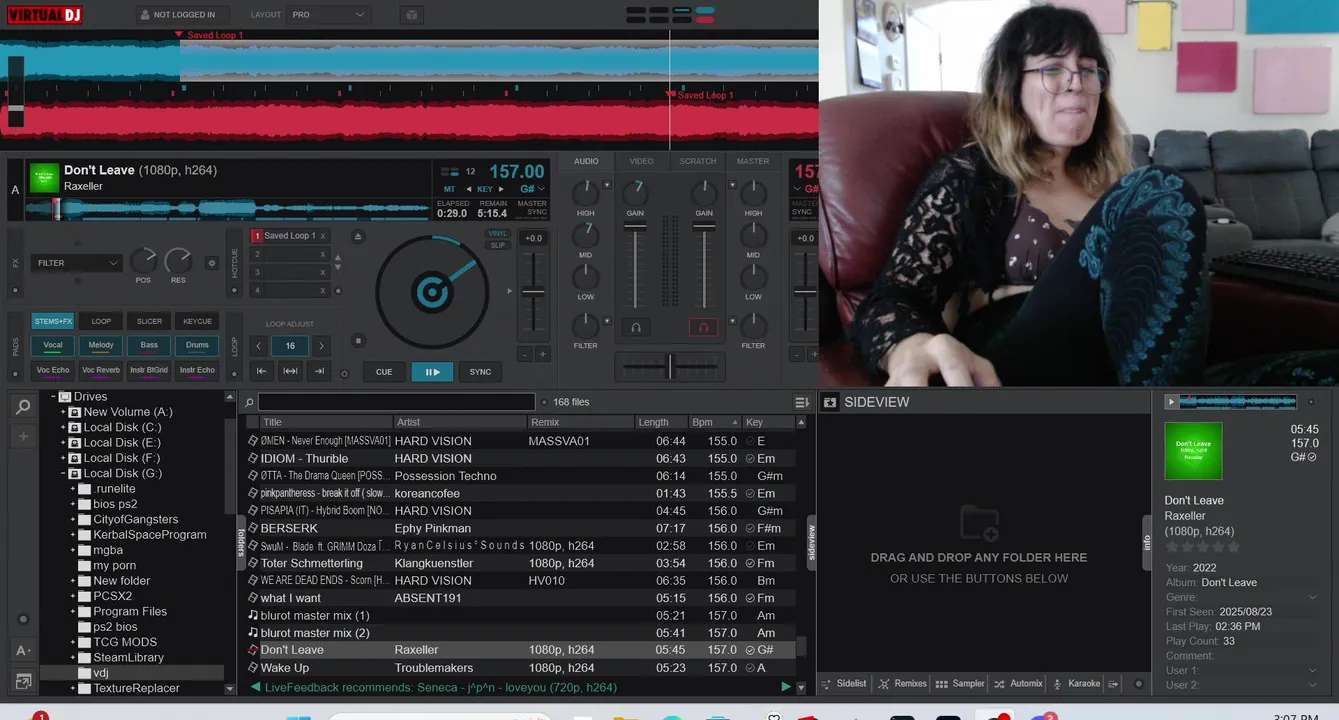Click the Sidelist icon button
The width and height of the screenshot is (1339, 720).
pos(844,684)
